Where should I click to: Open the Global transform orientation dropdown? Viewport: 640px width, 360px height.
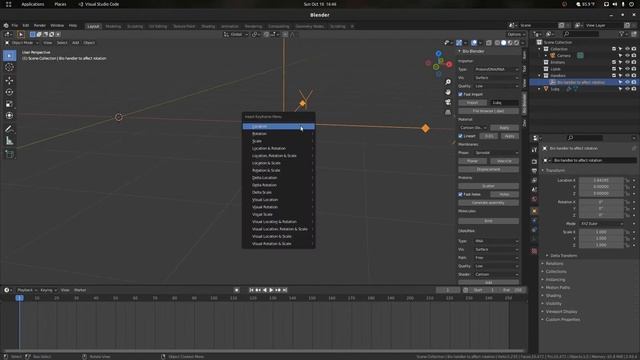[x=236, y=34]
